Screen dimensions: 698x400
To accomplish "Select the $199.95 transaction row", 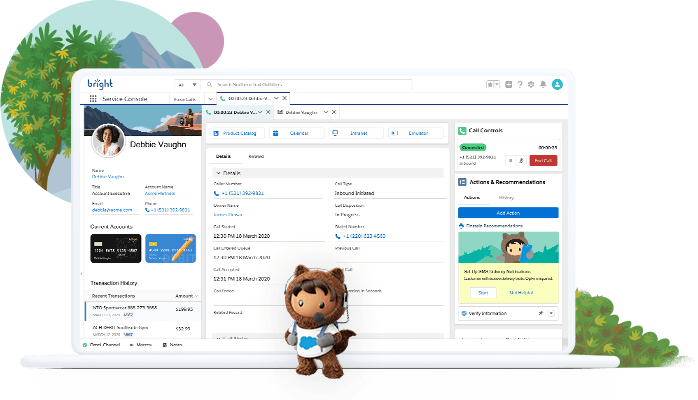I will coord(142,311).
